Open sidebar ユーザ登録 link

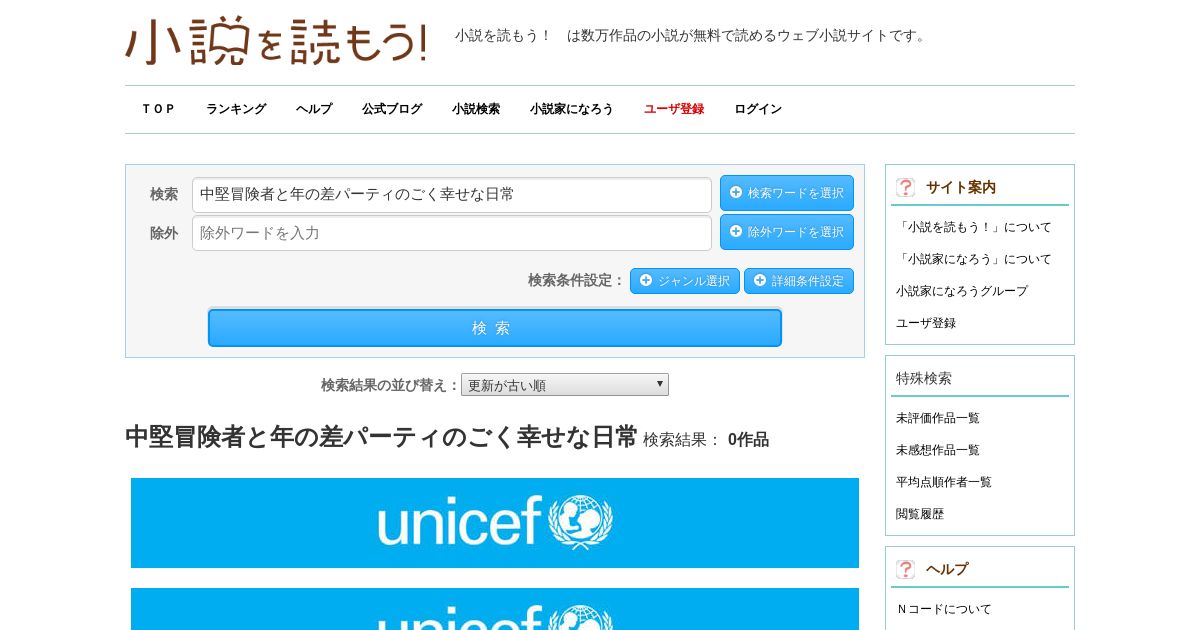pos(926,323)
